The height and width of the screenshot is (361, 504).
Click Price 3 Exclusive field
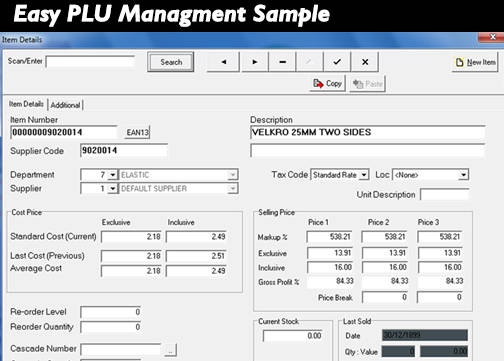(440, 253)
